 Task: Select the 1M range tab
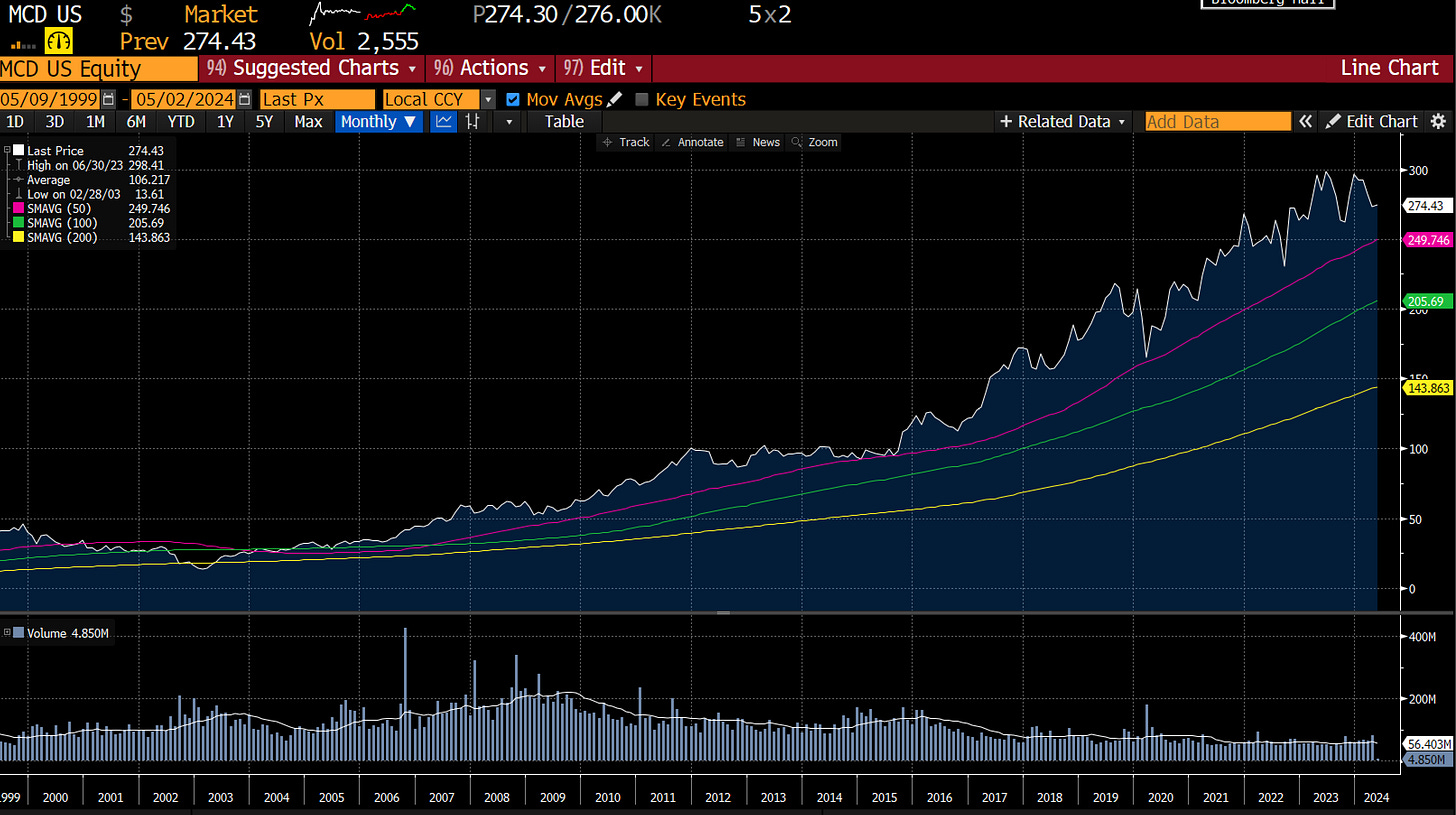click(95, 121)
